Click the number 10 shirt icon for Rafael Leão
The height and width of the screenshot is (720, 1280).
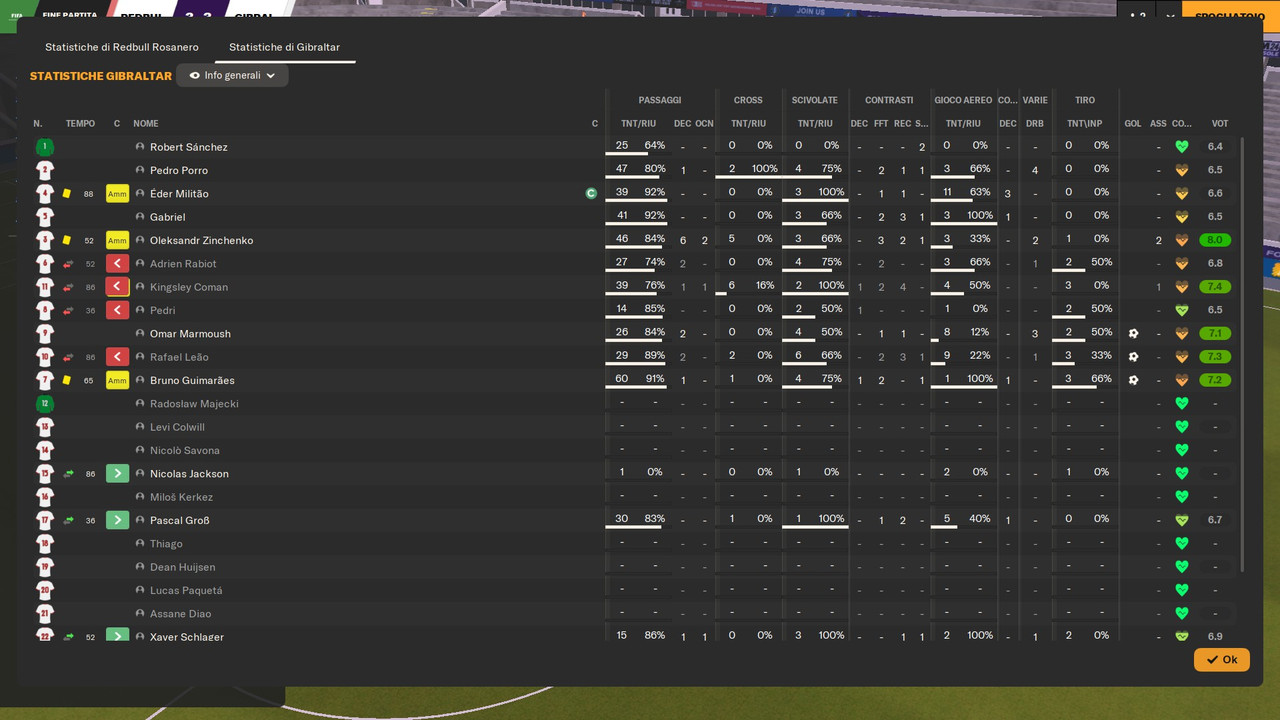coord(44,357)
